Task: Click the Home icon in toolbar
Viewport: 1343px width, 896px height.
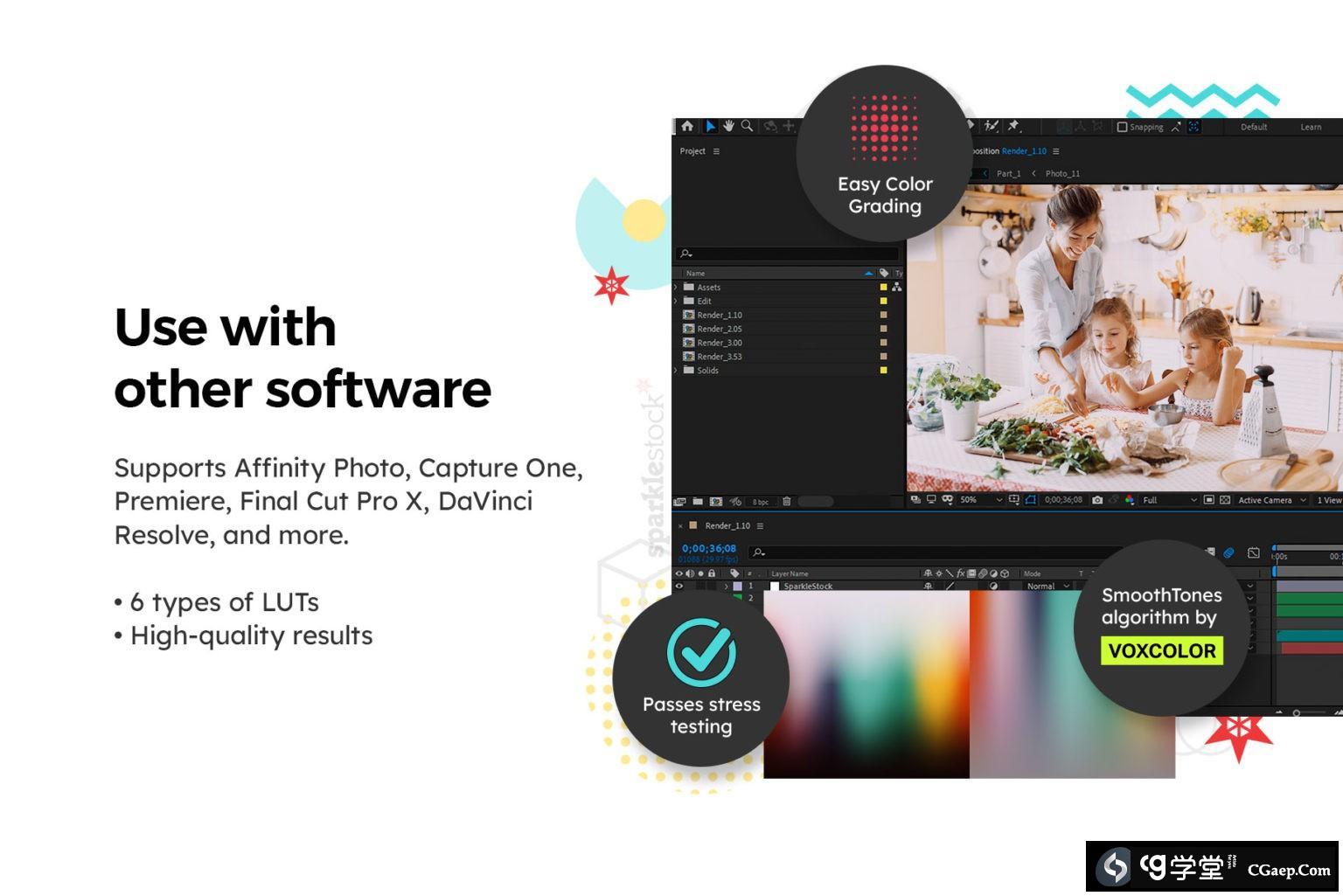Action: click(687, 127)
